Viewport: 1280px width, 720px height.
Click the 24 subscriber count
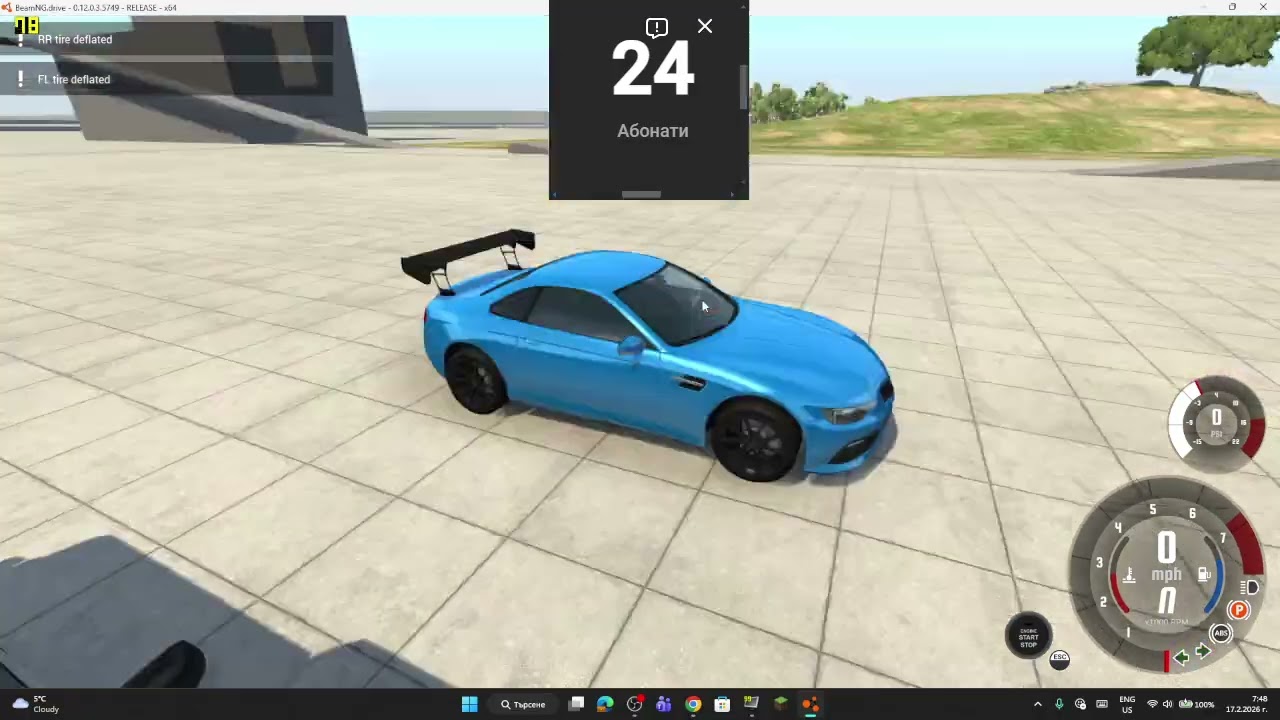pyautogui.click(x=652, y=70)
